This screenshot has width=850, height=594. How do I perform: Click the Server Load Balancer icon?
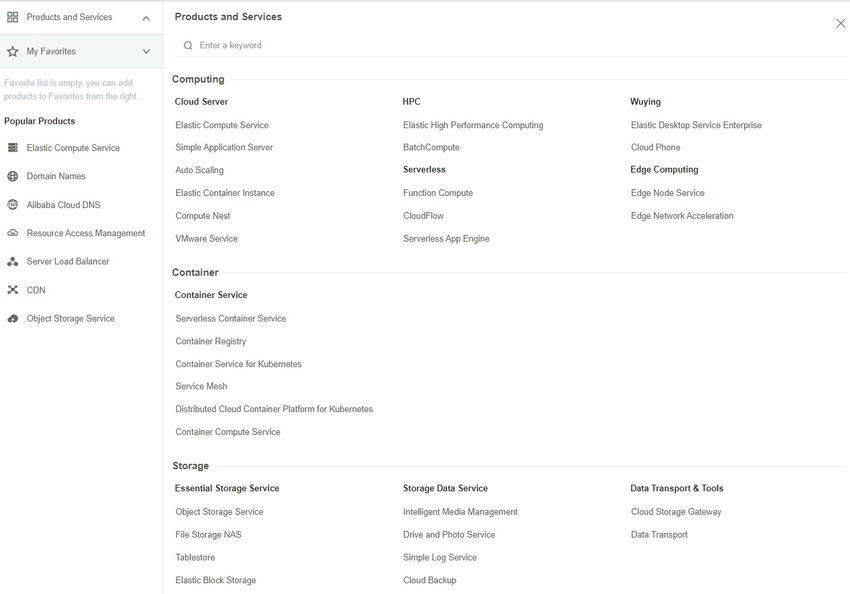(x=14, y=261)
